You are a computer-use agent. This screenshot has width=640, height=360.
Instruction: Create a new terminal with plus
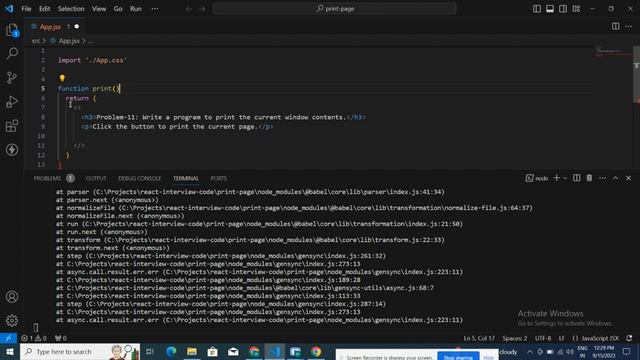coord(557,178)
